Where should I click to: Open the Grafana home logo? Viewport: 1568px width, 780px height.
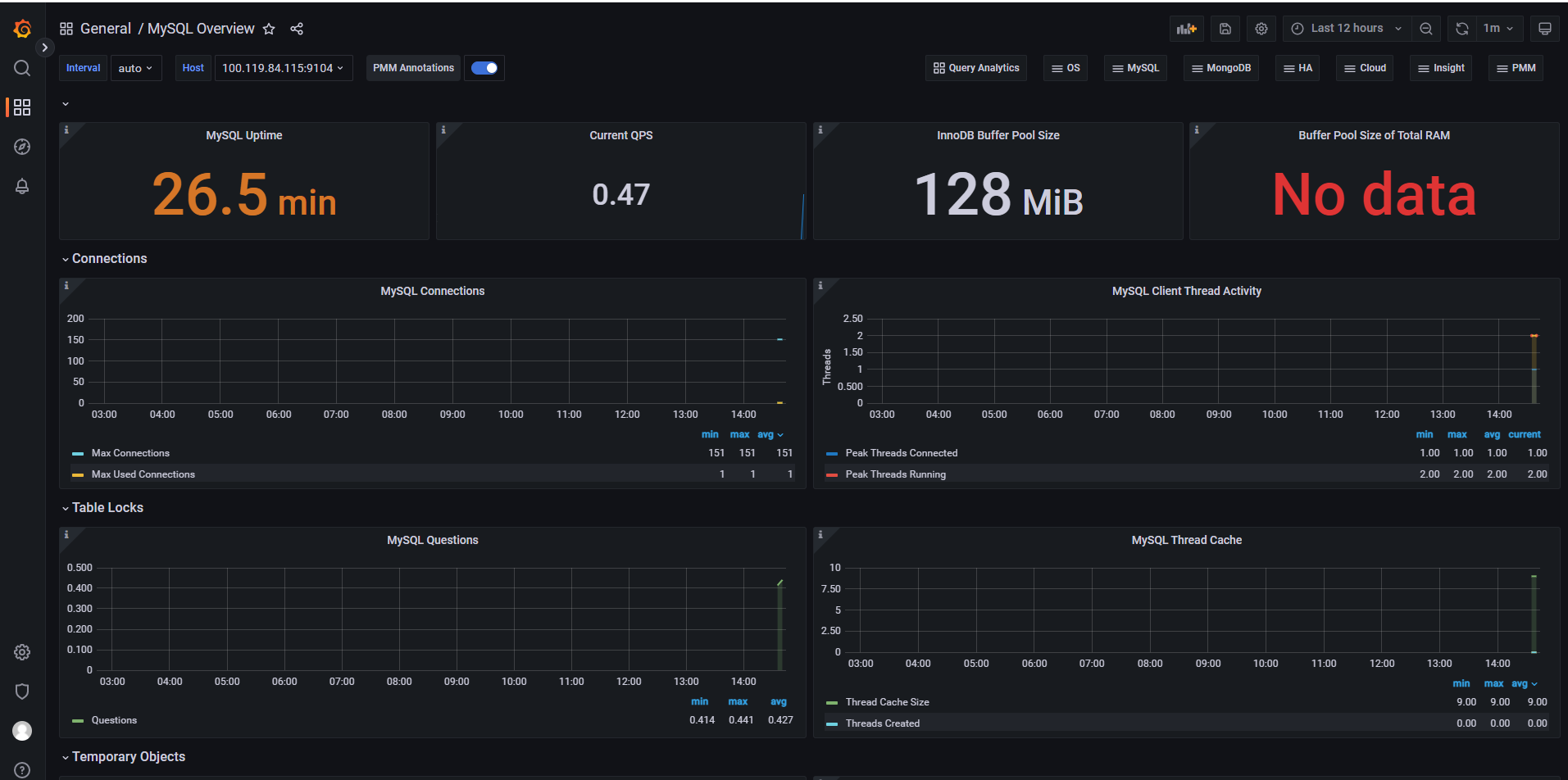[x=22, y=29]
